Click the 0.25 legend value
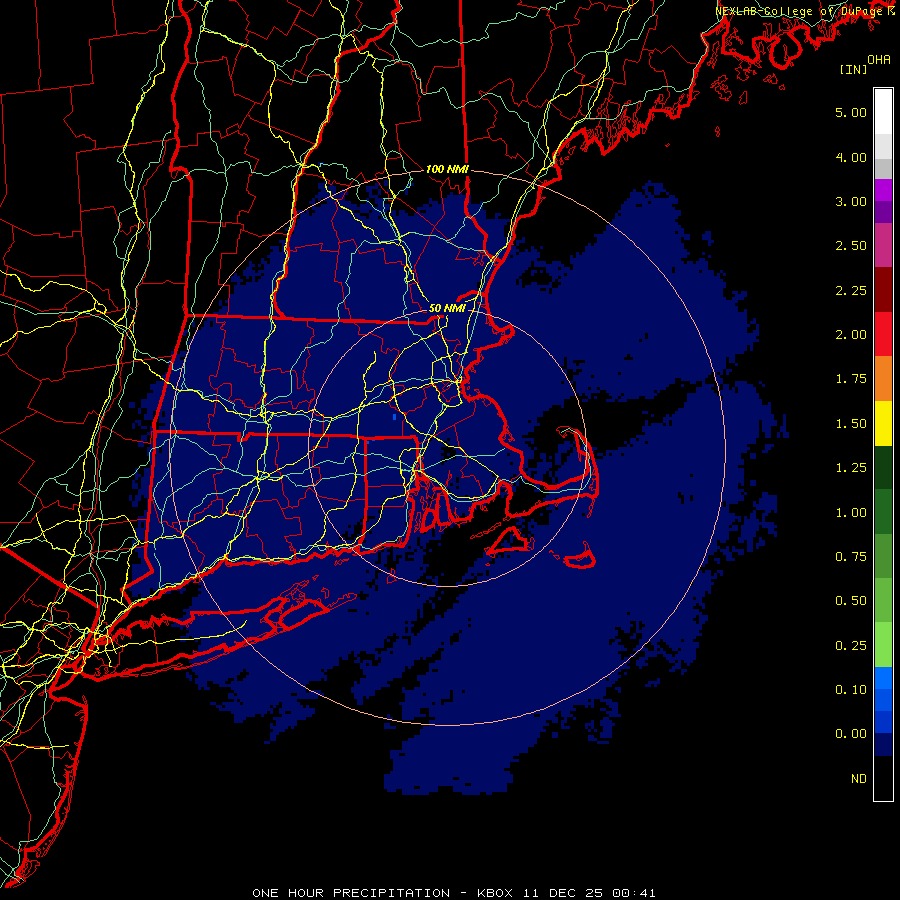Screen dimensions: 900x900 pyautogui.click(x=851, y=646)
